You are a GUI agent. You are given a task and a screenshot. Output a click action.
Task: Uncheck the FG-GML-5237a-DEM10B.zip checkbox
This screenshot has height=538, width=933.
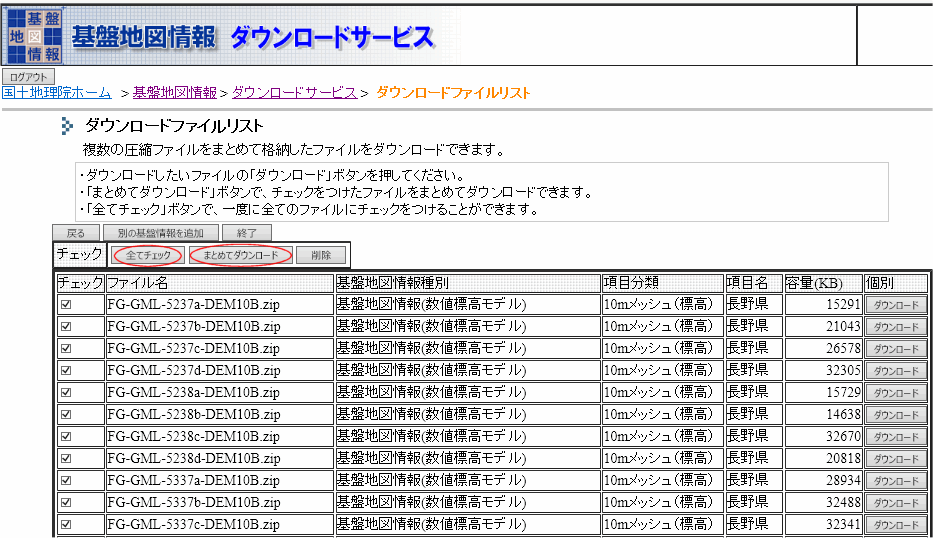click(x=66, y=304)
